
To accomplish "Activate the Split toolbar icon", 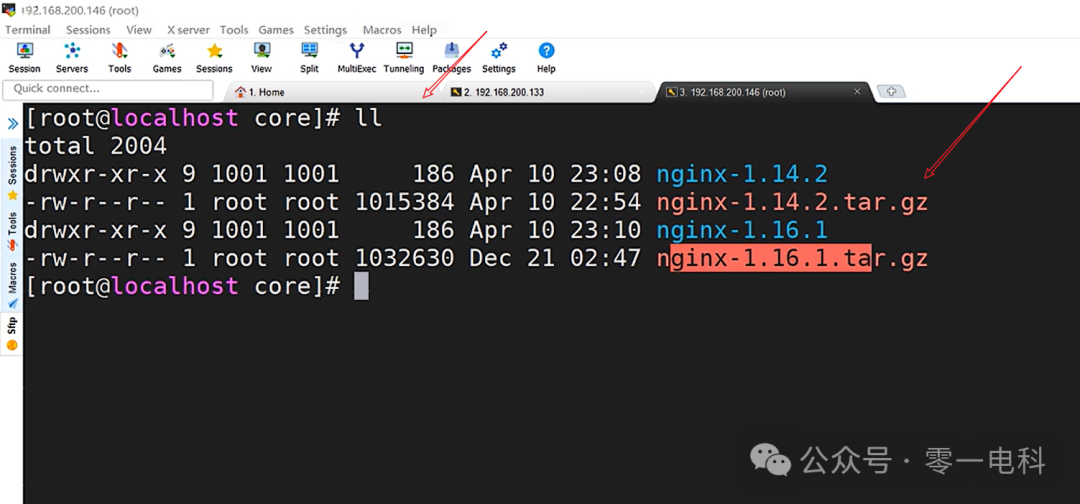I will click(x=309, y=58).
